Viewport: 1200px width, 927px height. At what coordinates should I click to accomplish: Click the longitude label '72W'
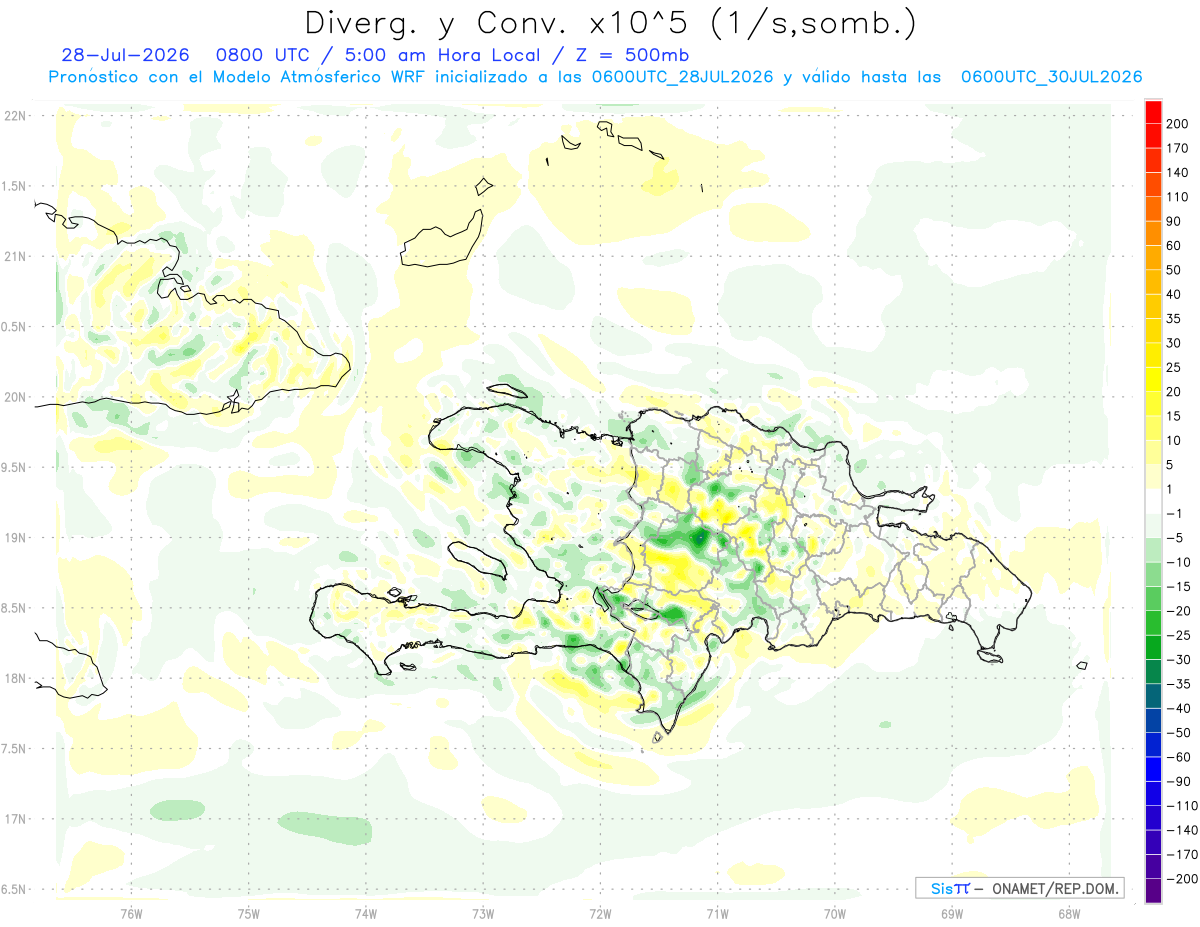click(x=600, y=913)
